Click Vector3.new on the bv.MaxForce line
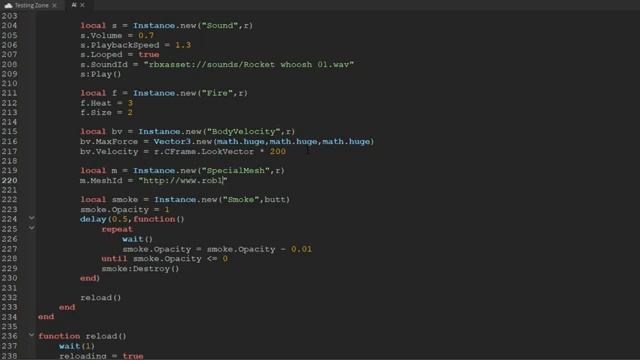 [182, 142]
